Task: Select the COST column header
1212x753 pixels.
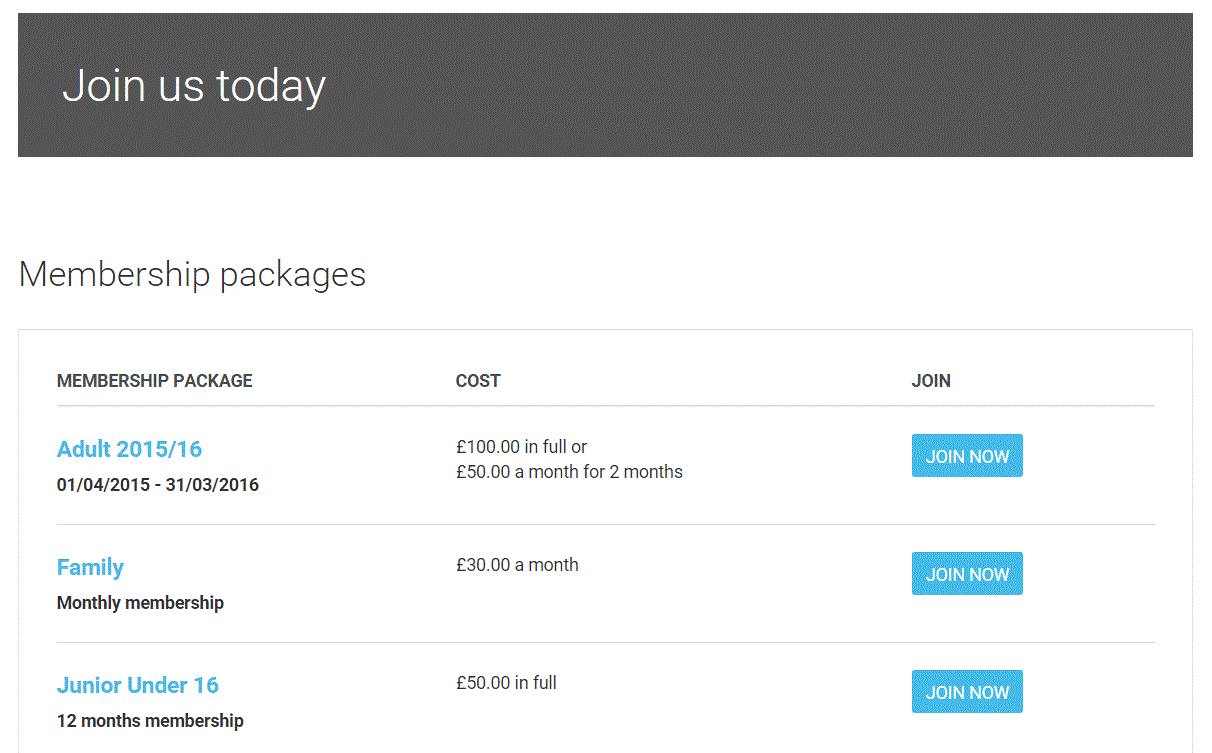Action: 477,381
